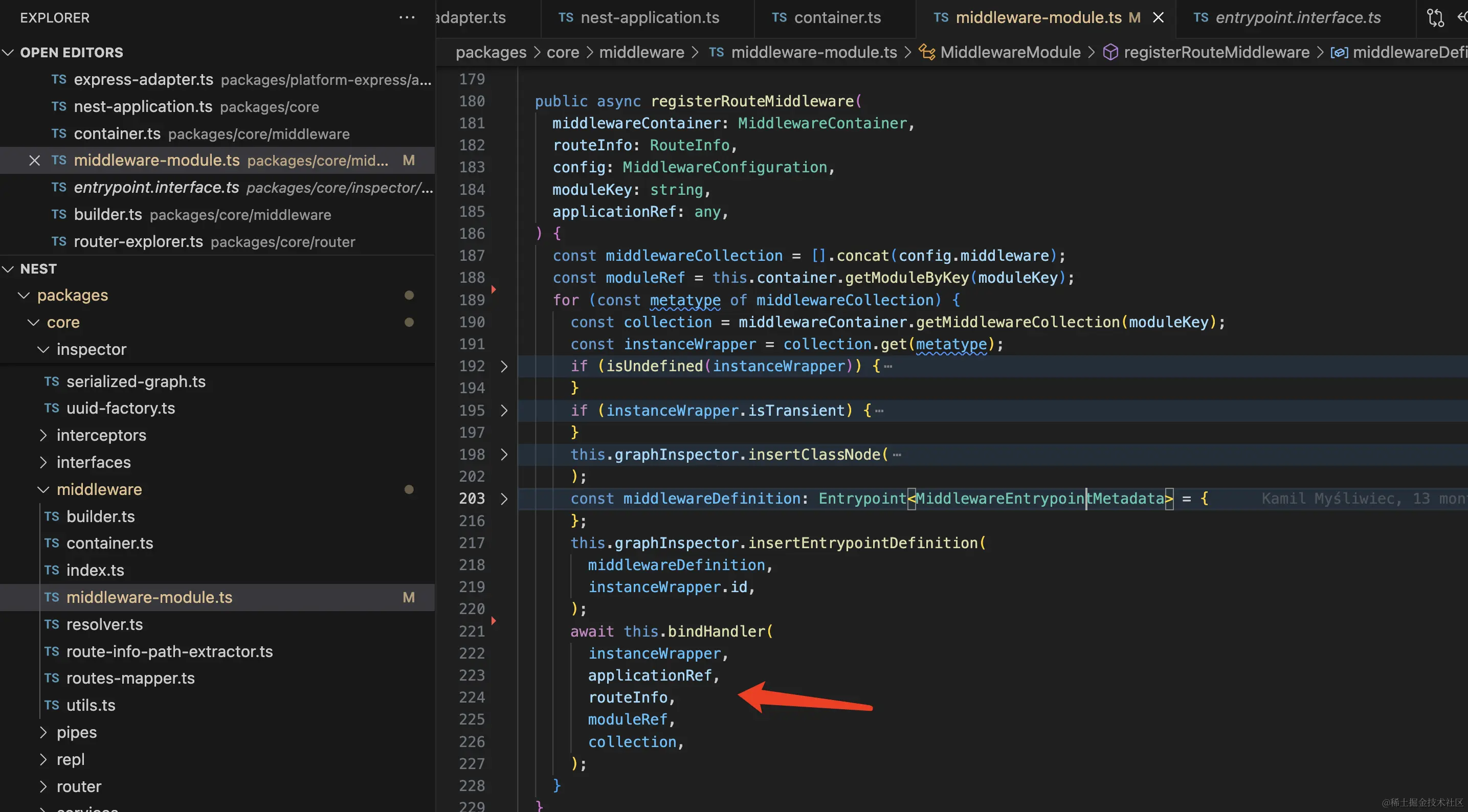This screenshot has height=812, width=1468.
Task: Open express-adapter.ts from open editors
Action: tap(217, 80)
